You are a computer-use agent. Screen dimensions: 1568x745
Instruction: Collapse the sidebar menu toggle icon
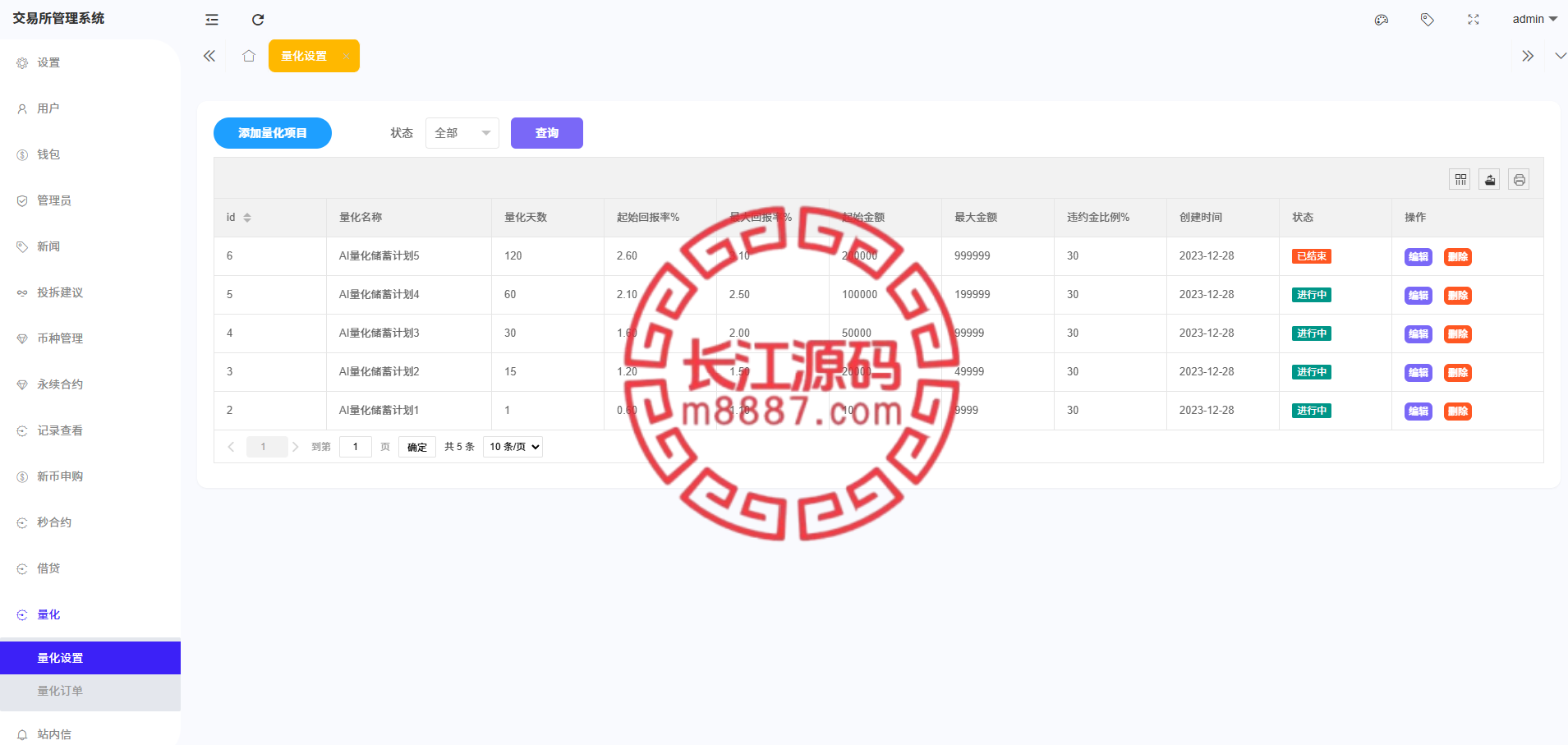coord(212,20)
